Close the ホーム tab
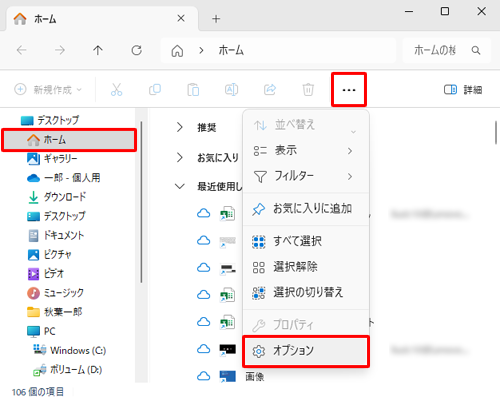The height and width of the screenshot is (401, 500). pos(181,18)
